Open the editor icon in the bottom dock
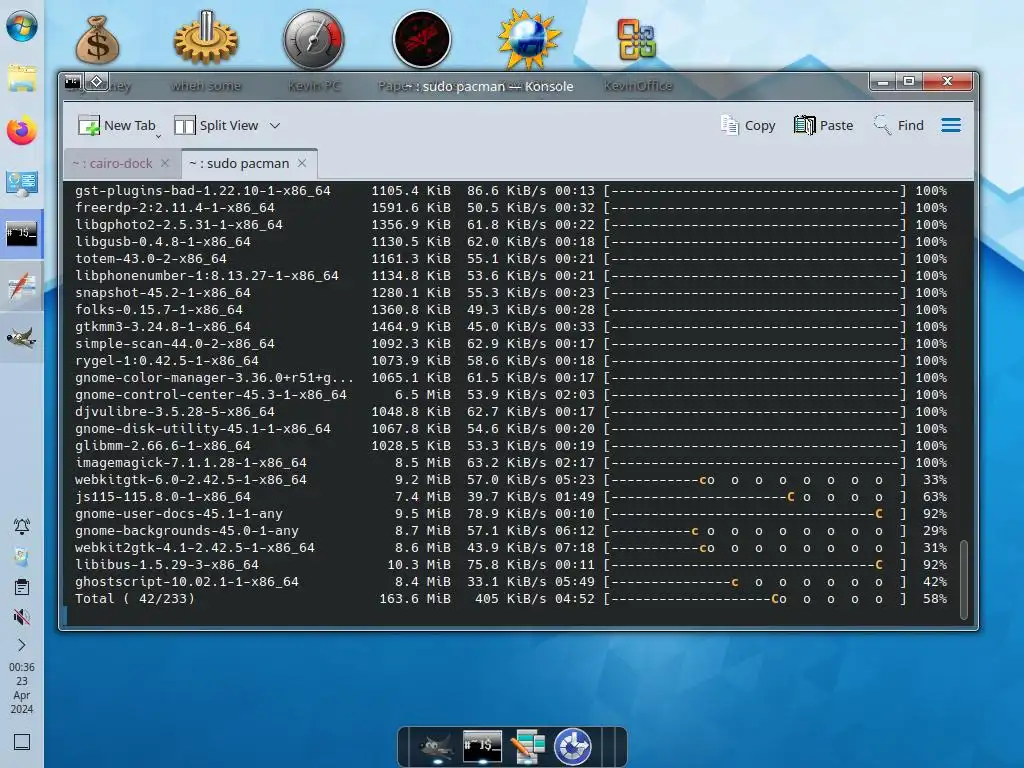 [x=528, y=746]
